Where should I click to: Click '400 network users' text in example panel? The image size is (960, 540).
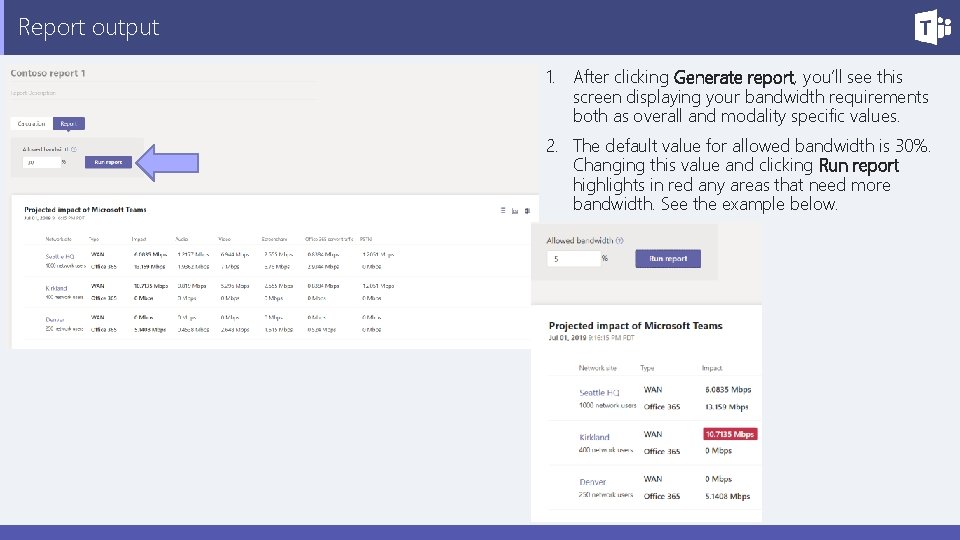click(606, 449)
